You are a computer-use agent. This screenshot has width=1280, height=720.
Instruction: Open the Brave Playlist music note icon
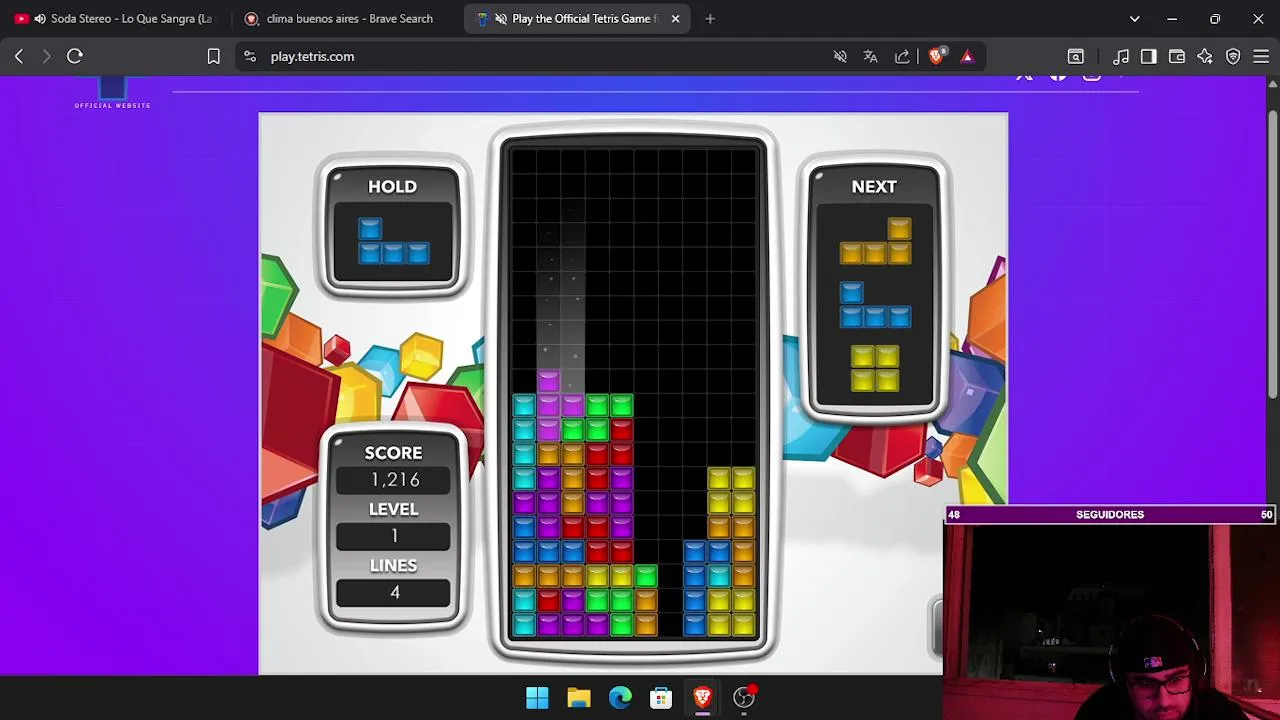coord(1121,57)
